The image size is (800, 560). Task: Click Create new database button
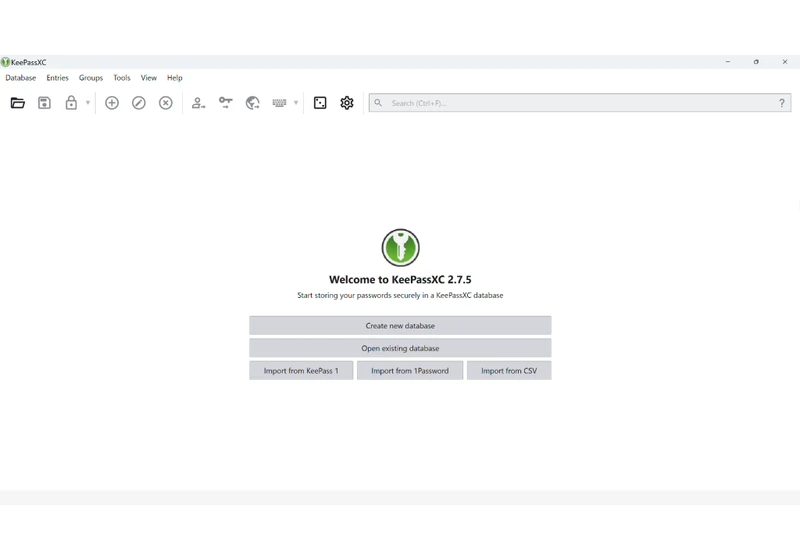(400, 325)
